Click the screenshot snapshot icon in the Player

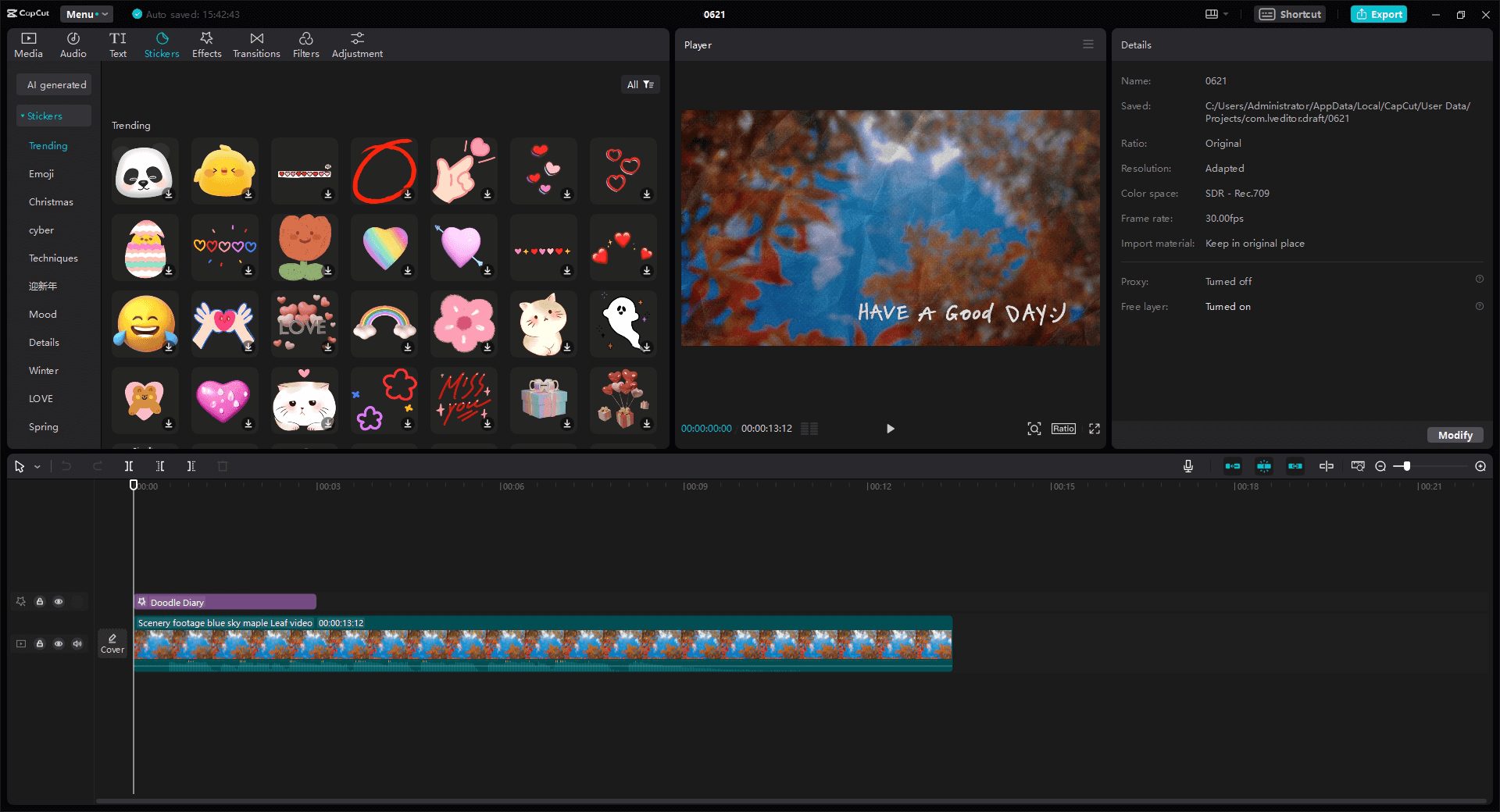point(1033,429)
